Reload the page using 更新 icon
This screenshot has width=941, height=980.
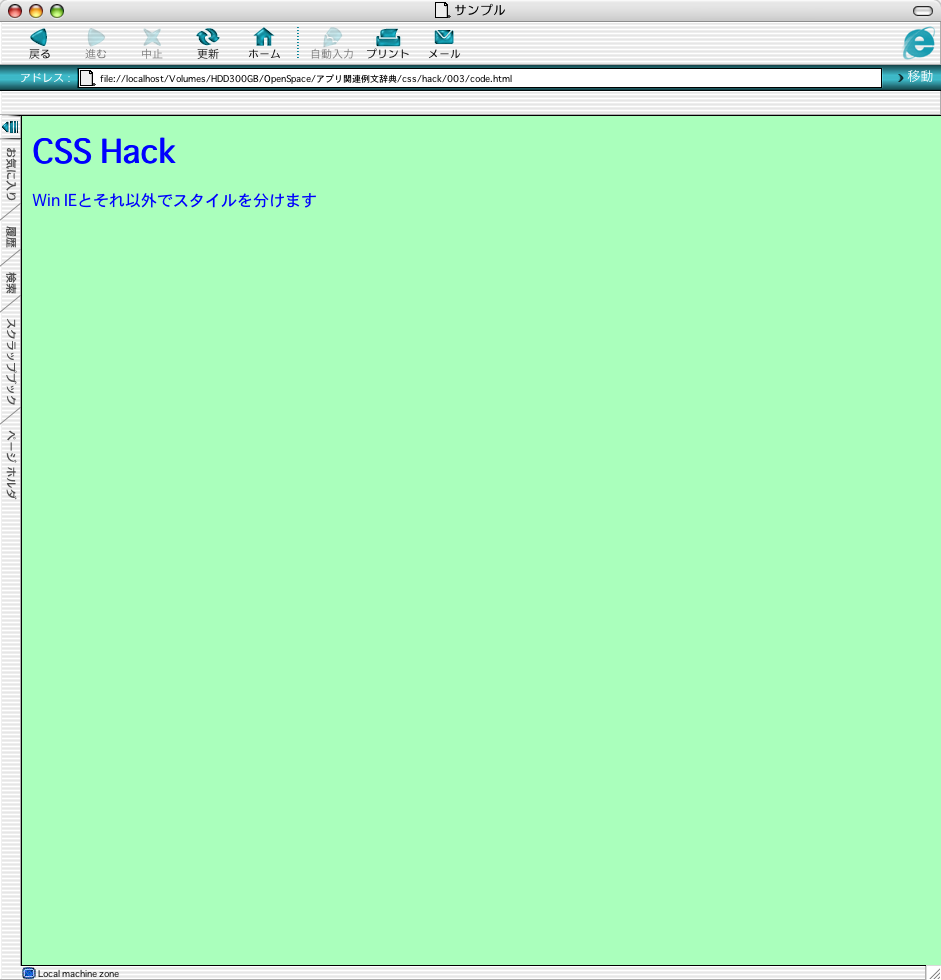click(x=207, y=38)
